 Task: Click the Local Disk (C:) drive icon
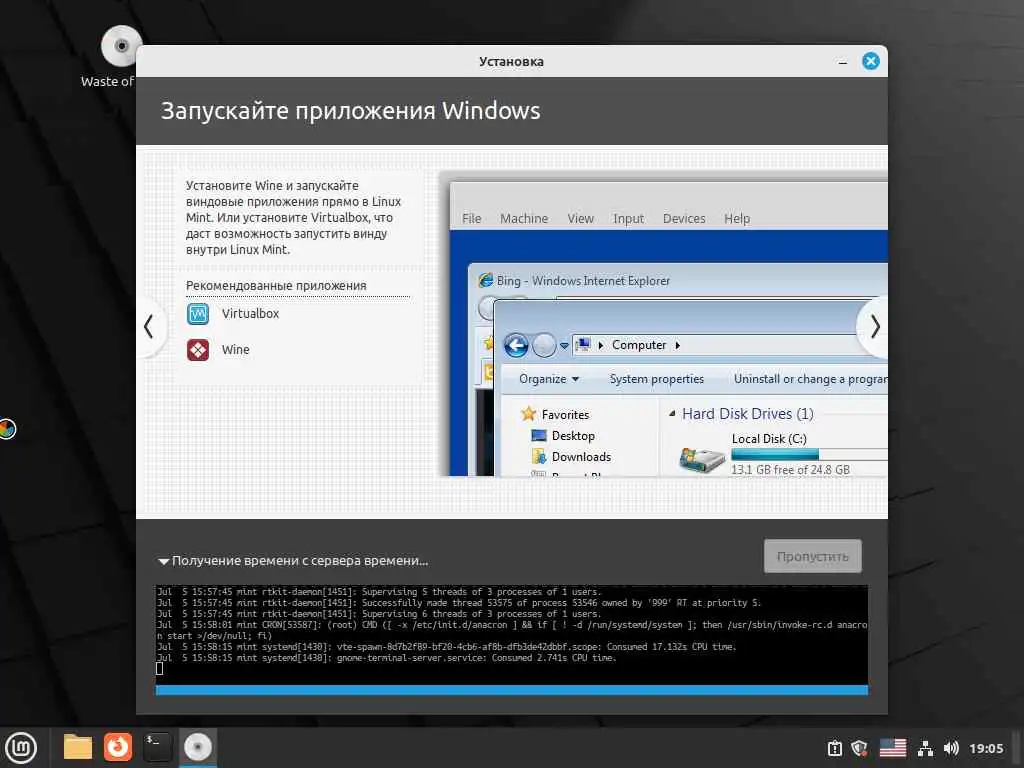point(701,460)
